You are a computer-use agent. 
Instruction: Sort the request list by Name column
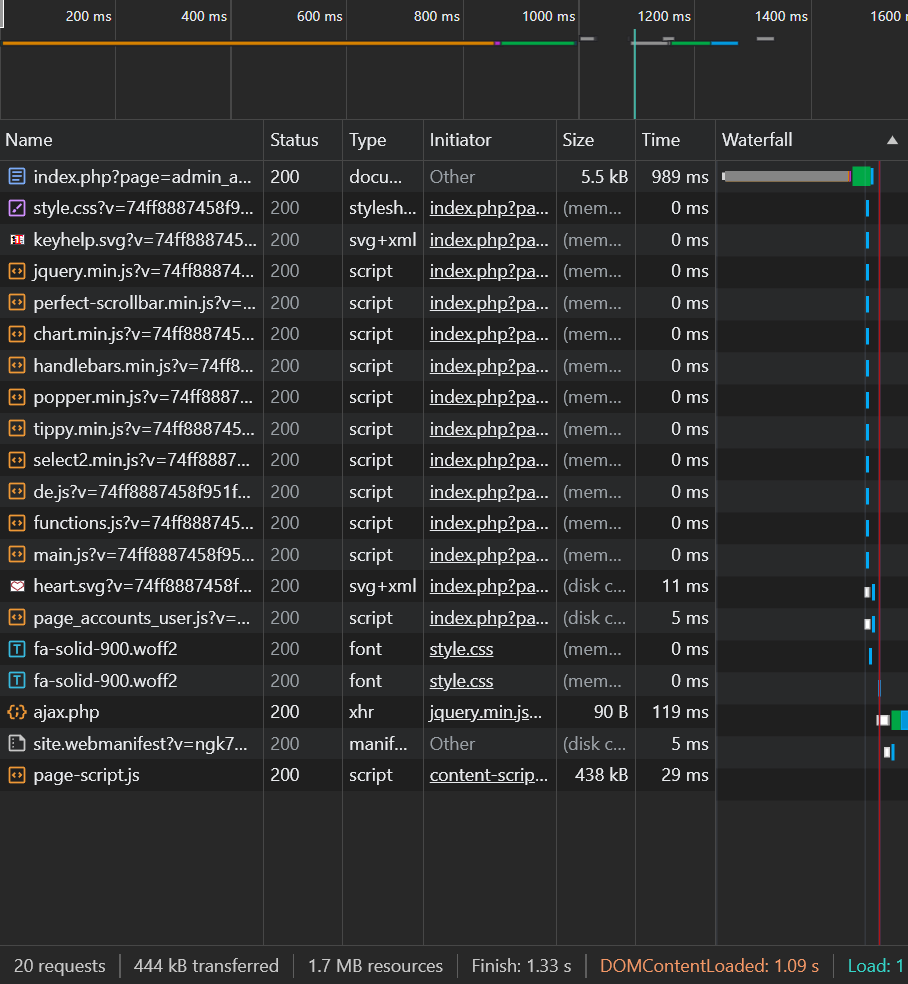pos(29,140)
